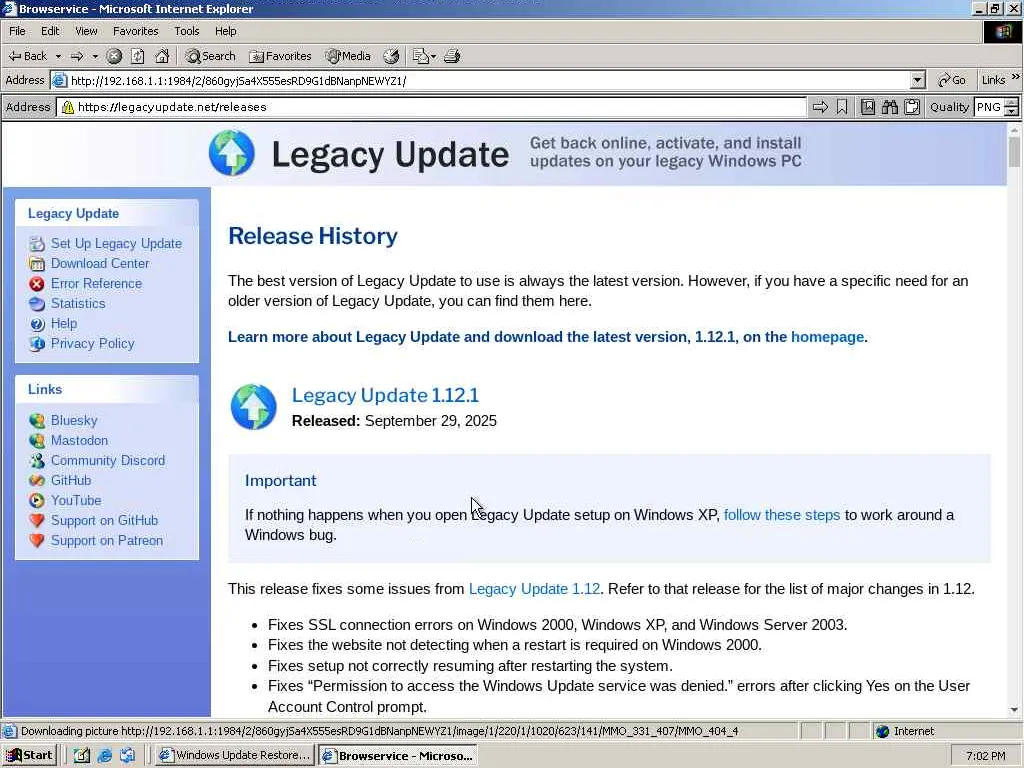Stop page loading with the Stop icon
This screenshot has height=768, width=1024.
pos(114,56)
